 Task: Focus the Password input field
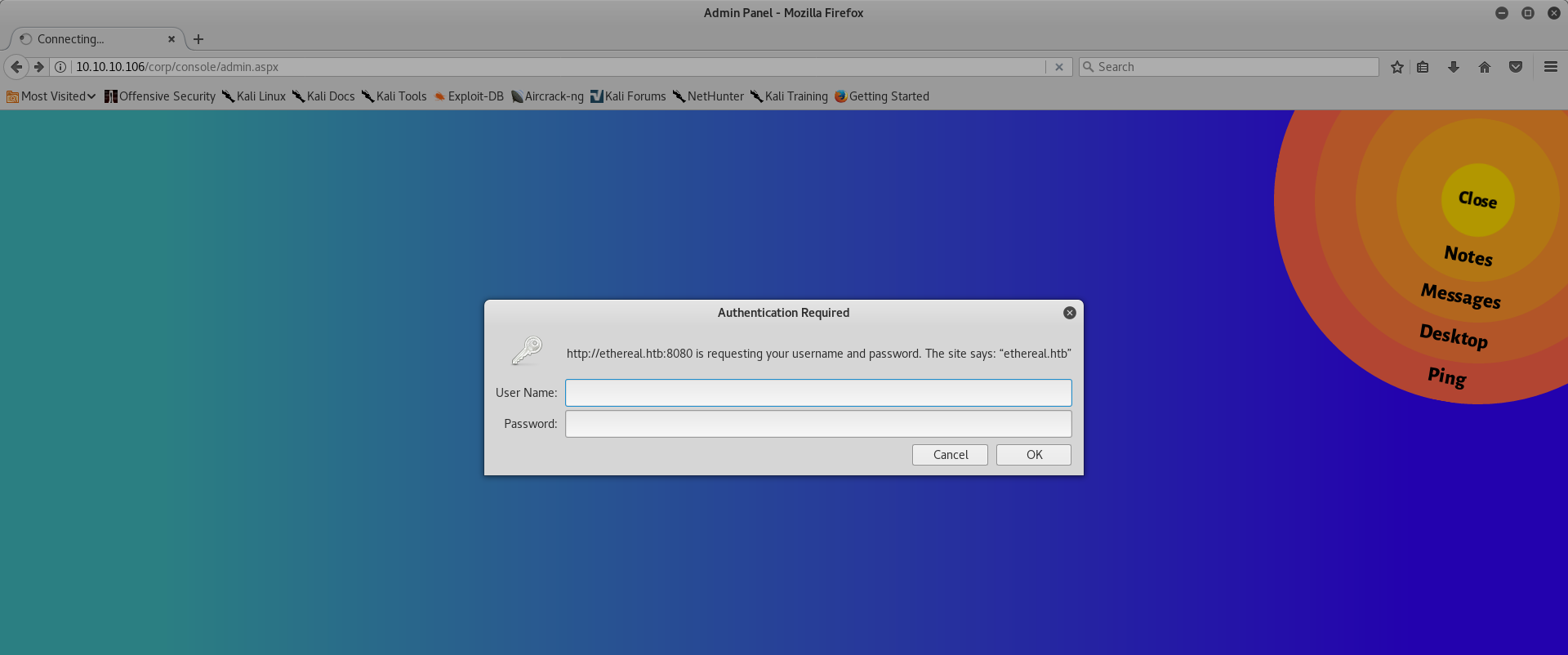[x=817, y=424]
